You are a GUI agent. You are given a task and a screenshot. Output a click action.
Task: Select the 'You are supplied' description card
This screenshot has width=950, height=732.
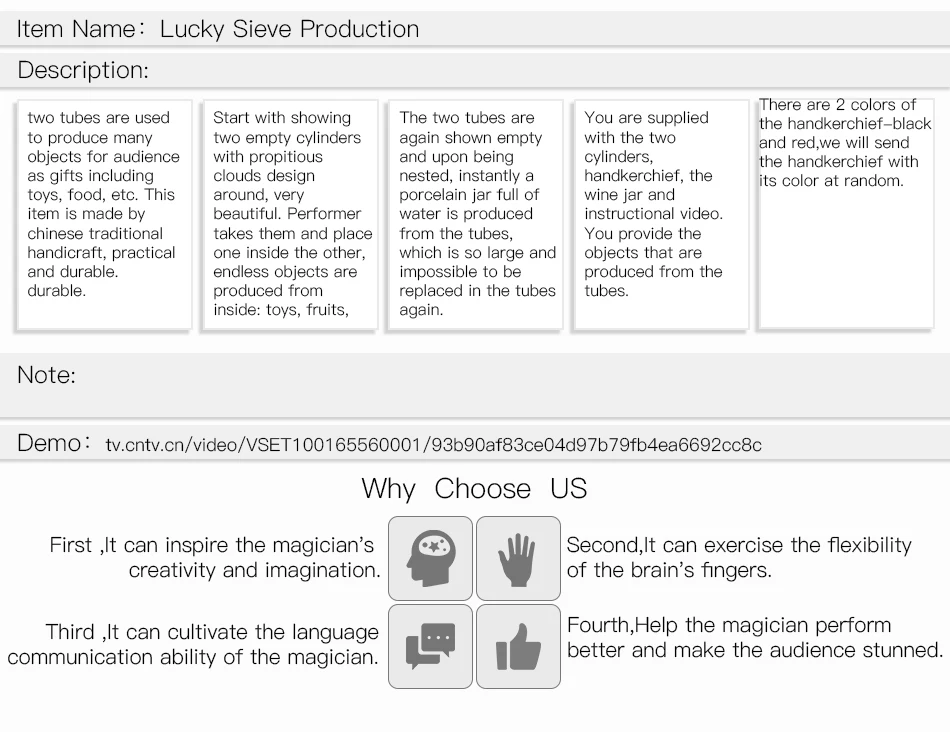click(661, 215)
